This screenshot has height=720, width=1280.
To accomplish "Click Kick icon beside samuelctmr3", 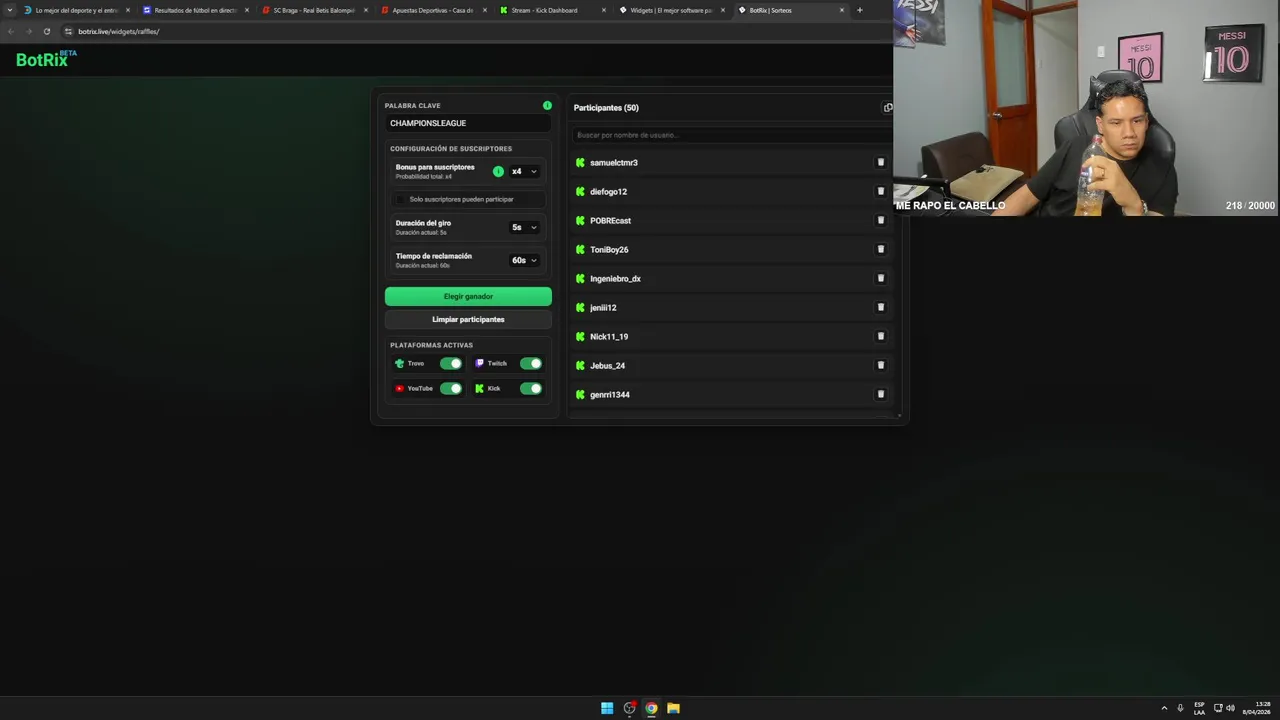I will coord(580,162).
